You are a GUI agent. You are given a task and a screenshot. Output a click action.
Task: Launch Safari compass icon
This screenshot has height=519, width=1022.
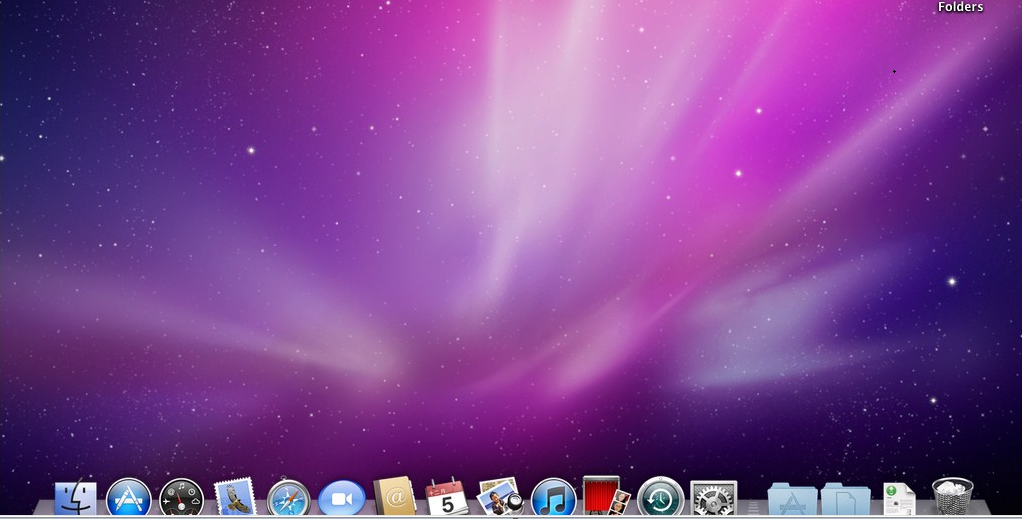pyautogui.click(x=289, y=498)
